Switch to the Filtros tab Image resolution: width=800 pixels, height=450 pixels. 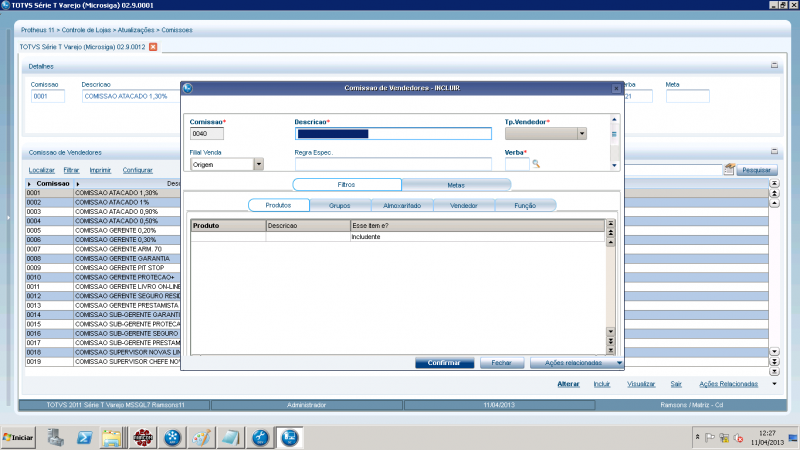pyautogui.click(x=347, y=185)
